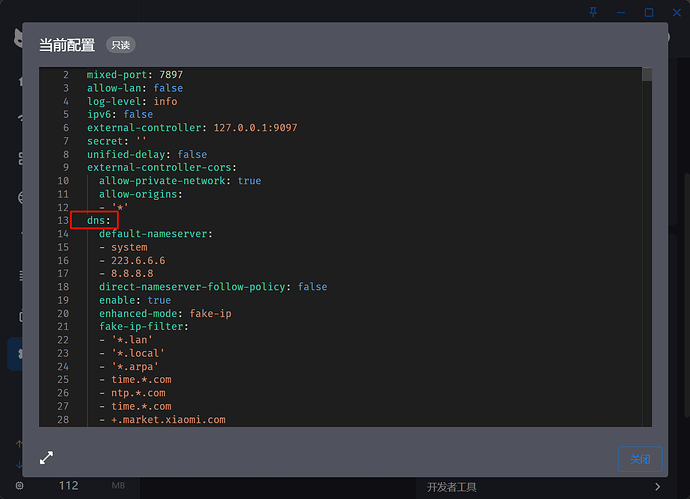Click the mixed-port: 7897 line
The width and height of the screenshot is (690, 499).
coord(135,75)
